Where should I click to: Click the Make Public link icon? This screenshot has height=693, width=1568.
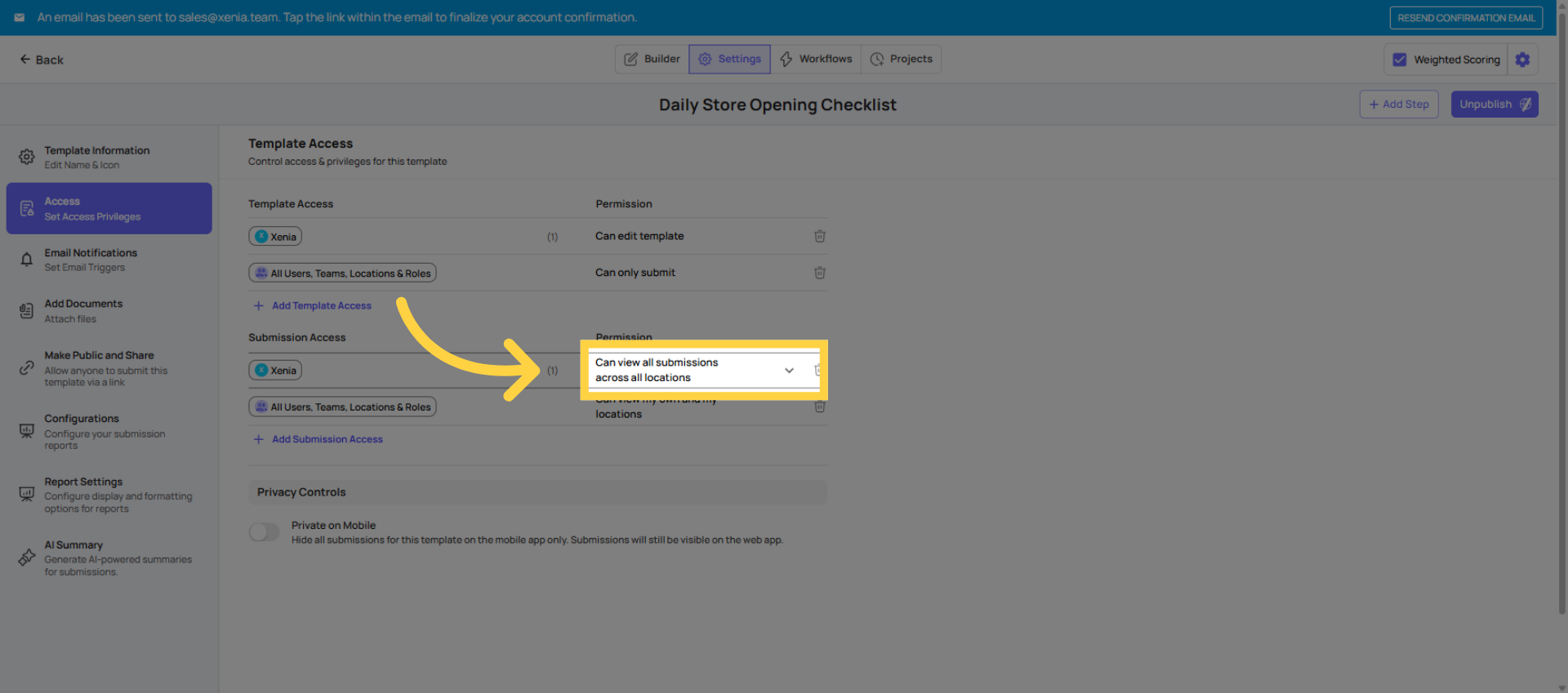coord(27,368)
